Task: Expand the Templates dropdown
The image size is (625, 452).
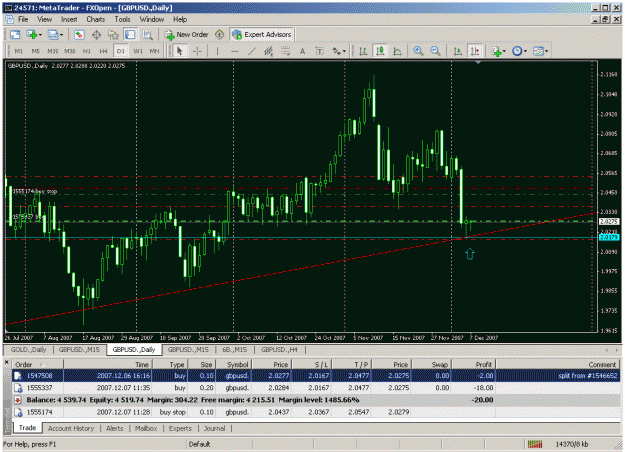Action: pos(546,51)
